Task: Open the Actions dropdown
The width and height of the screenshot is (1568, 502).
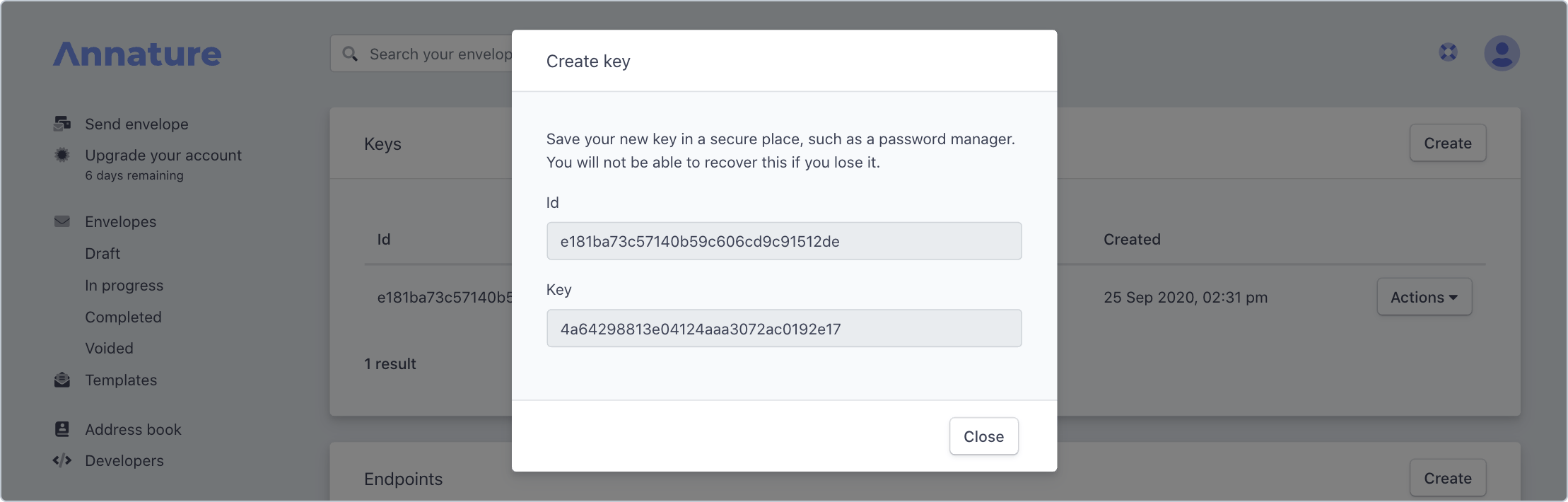Action: (1424, 297)
